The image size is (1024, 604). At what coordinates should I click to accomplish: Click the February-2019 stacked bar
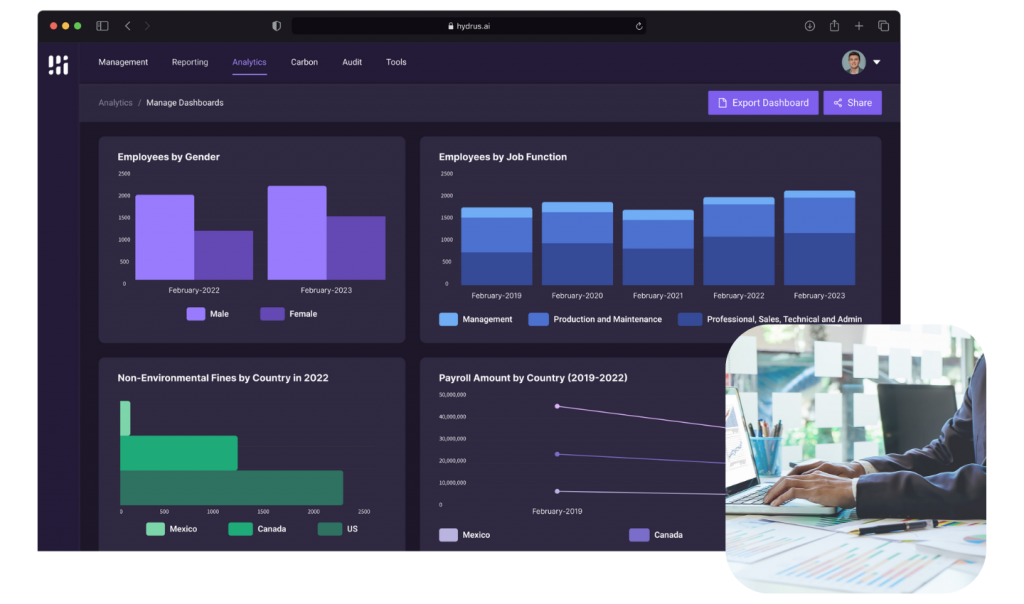click(496, 246)
